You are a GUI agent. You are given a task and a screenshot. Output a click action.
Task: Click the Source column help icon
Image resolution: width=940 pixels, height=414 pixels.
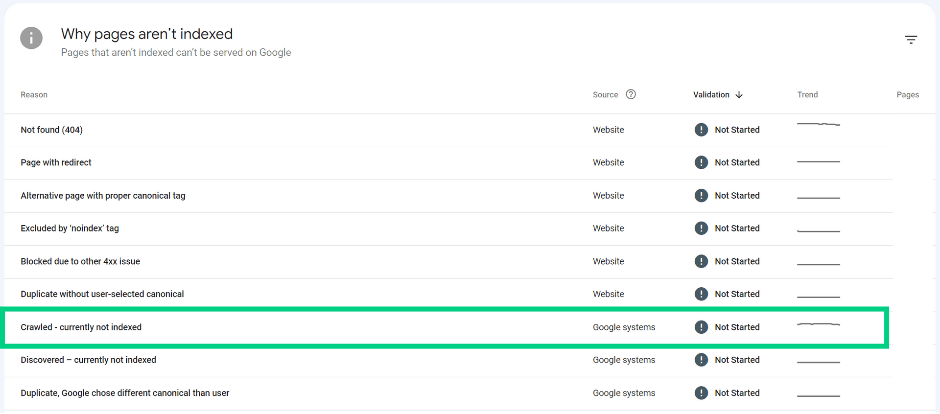click(x=631, y=94)
